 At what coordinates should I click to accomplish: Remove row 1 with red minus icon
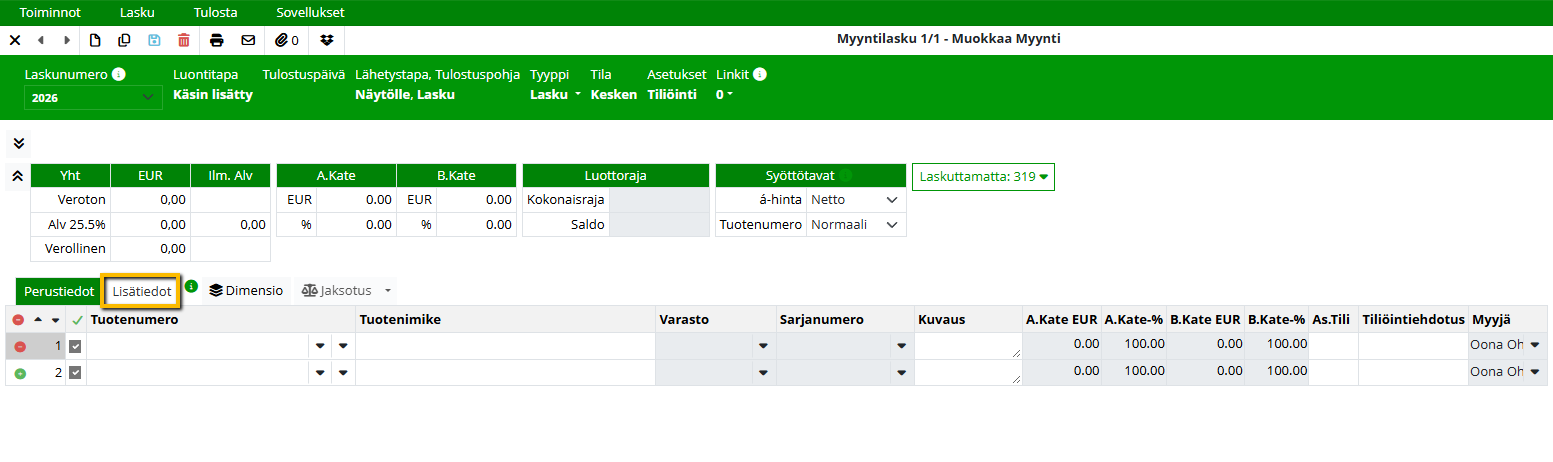coord(19,346)
